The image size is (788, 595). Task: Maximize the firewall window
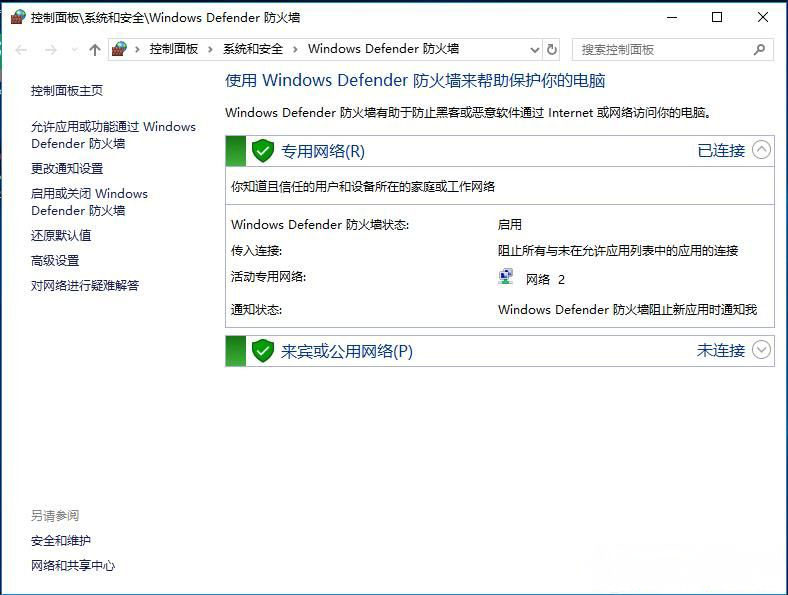717,18
